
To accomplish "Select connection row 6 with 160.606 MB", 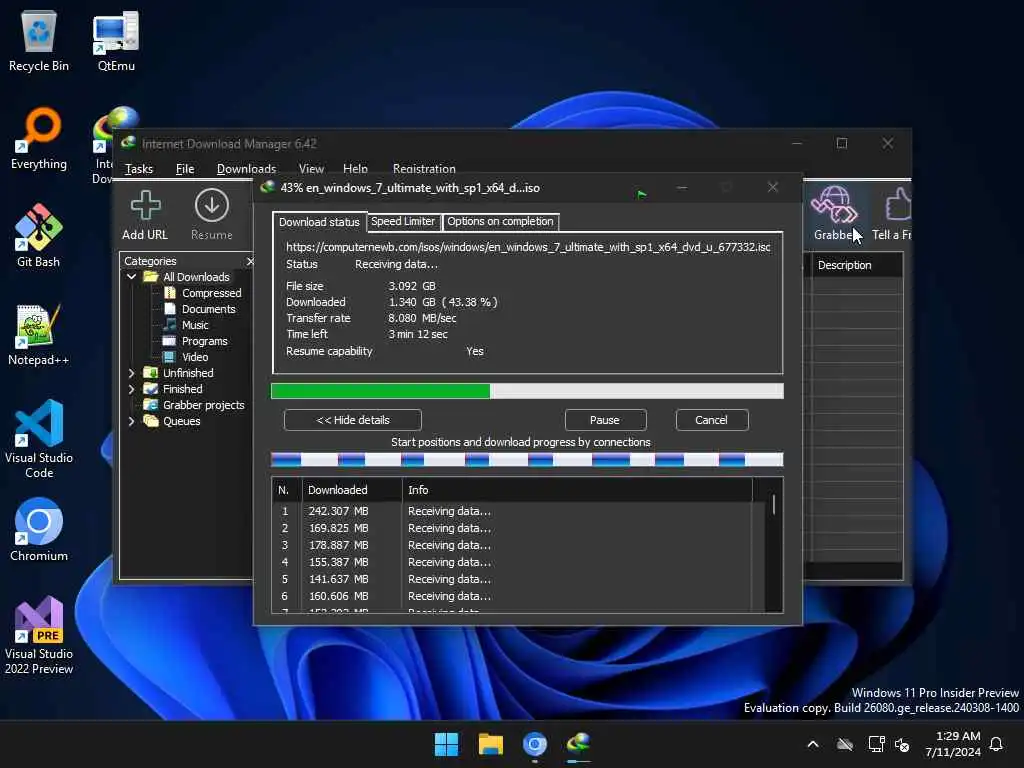I will (x=512, y=596).
